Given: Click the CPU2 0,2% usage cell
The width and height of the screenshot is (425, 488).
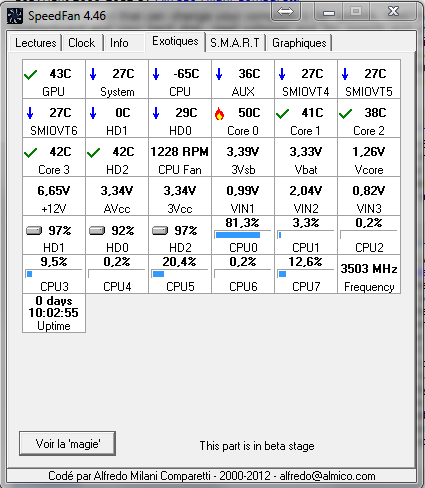Looking at the screenshot, I should pyautogui.click(x=369, y=235).
